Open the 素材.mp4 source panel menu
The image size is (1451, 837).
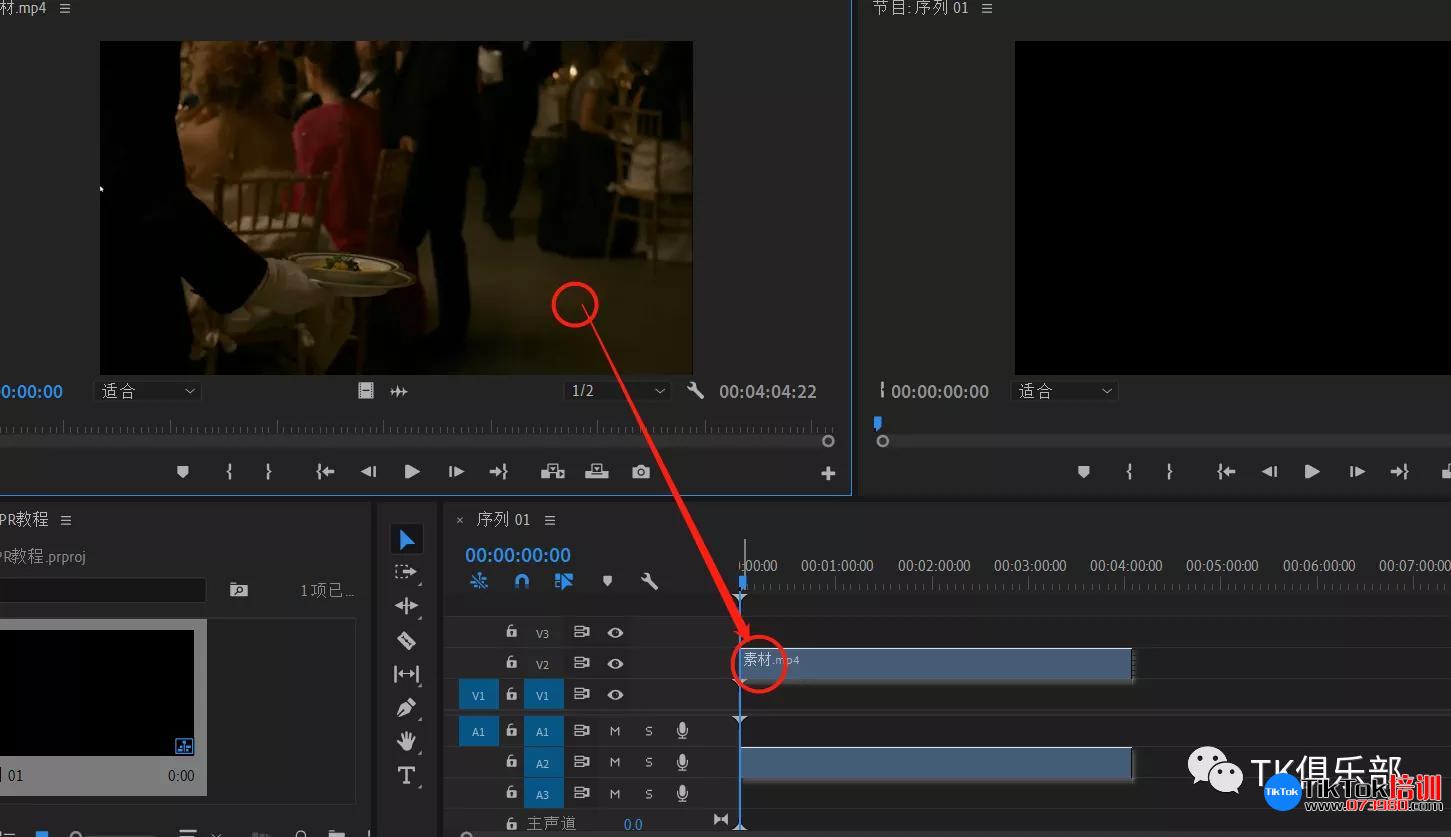click(65, 8)
